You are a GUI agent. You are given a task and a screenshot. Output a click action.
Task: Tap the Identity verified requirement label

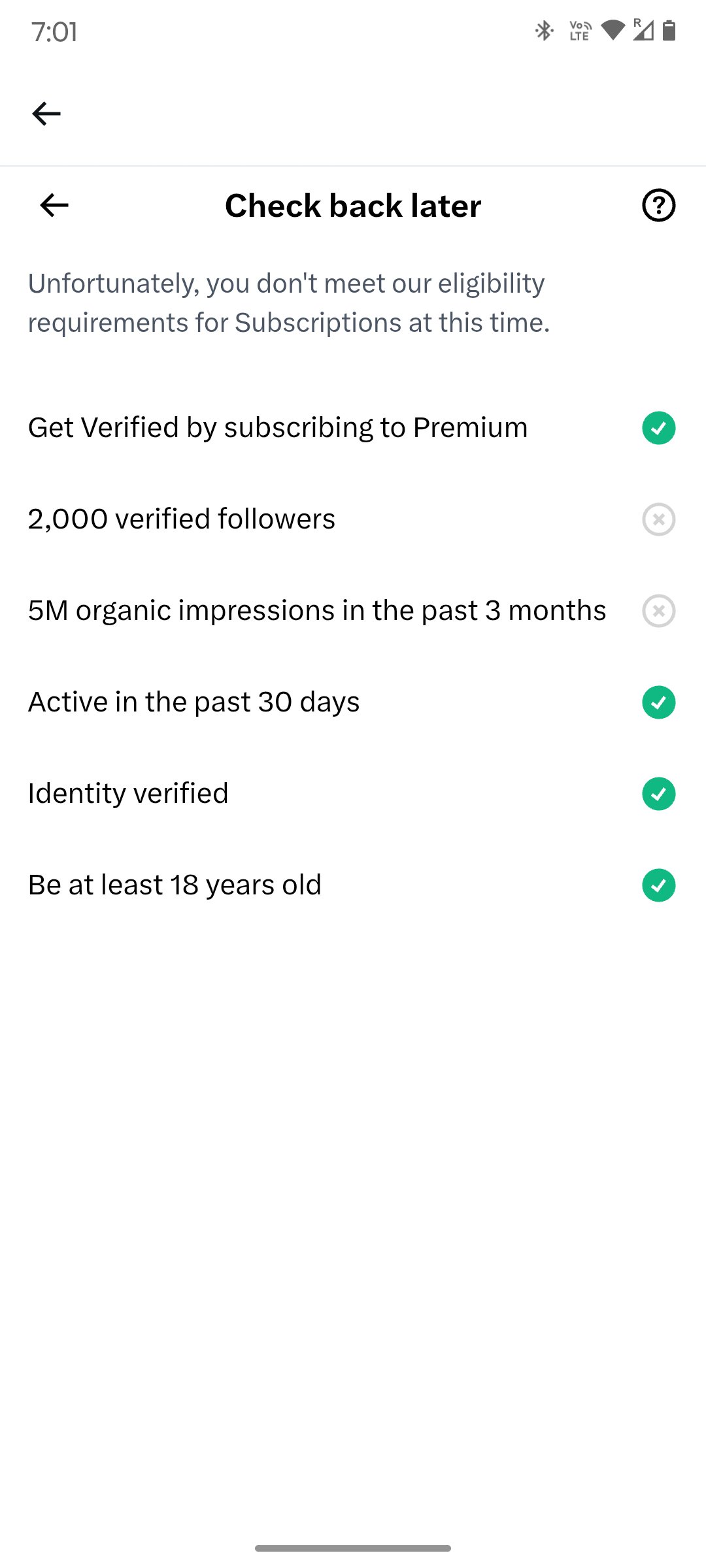point(128,794)
